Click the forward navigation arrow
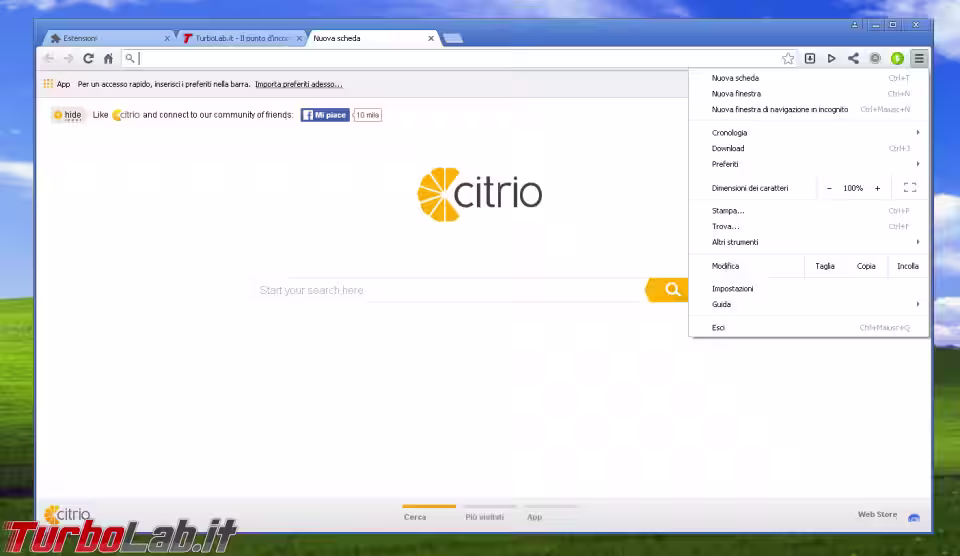The width and height of the screenshot is (960, 556). [69, 58]
